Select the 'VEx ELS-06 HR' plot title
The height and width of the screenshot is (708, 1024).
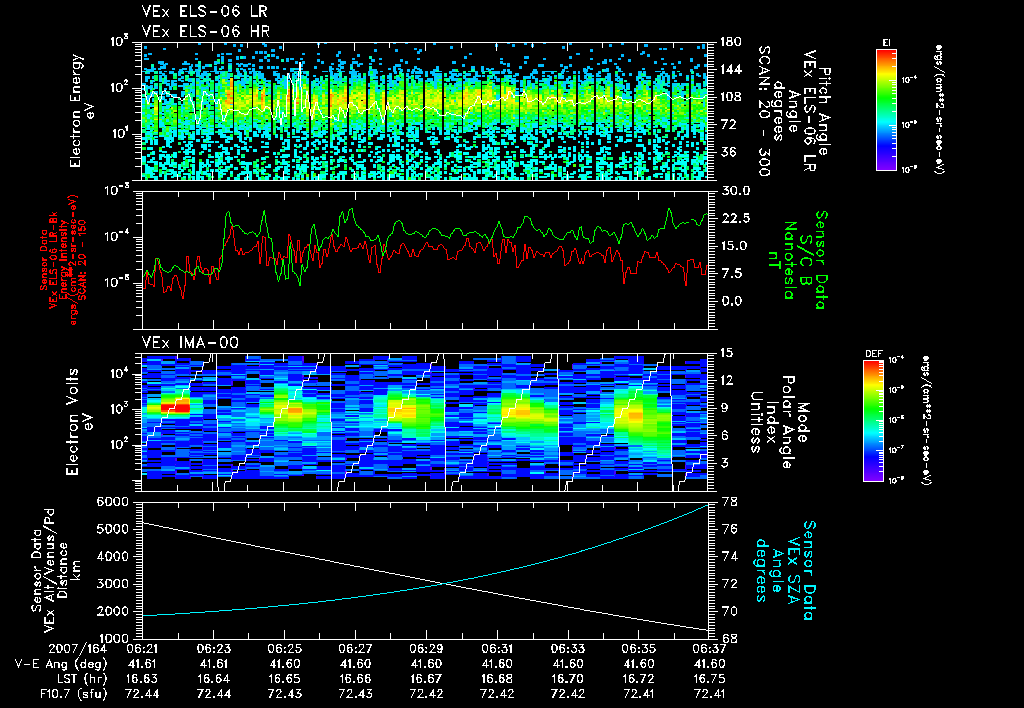pos(206,31)
